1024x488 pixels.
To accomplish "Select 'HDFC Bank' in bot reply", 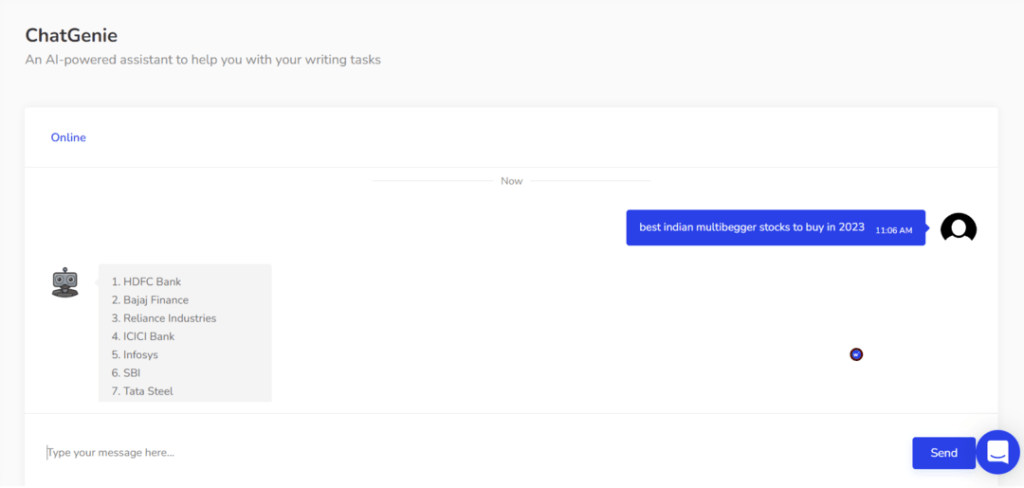I will (151, 282).
